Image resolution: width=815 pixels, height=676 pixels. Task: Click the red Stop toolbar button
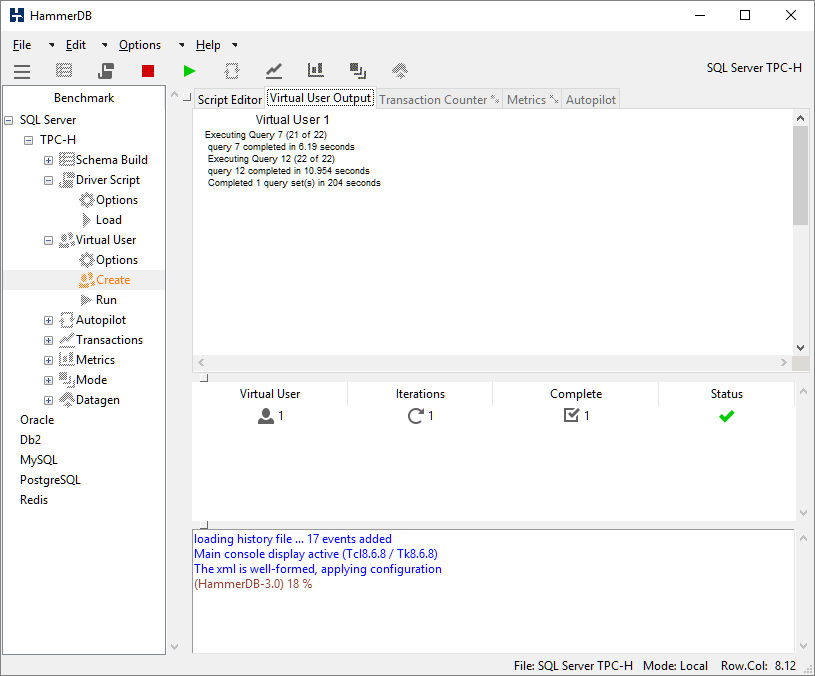point(148,71)
